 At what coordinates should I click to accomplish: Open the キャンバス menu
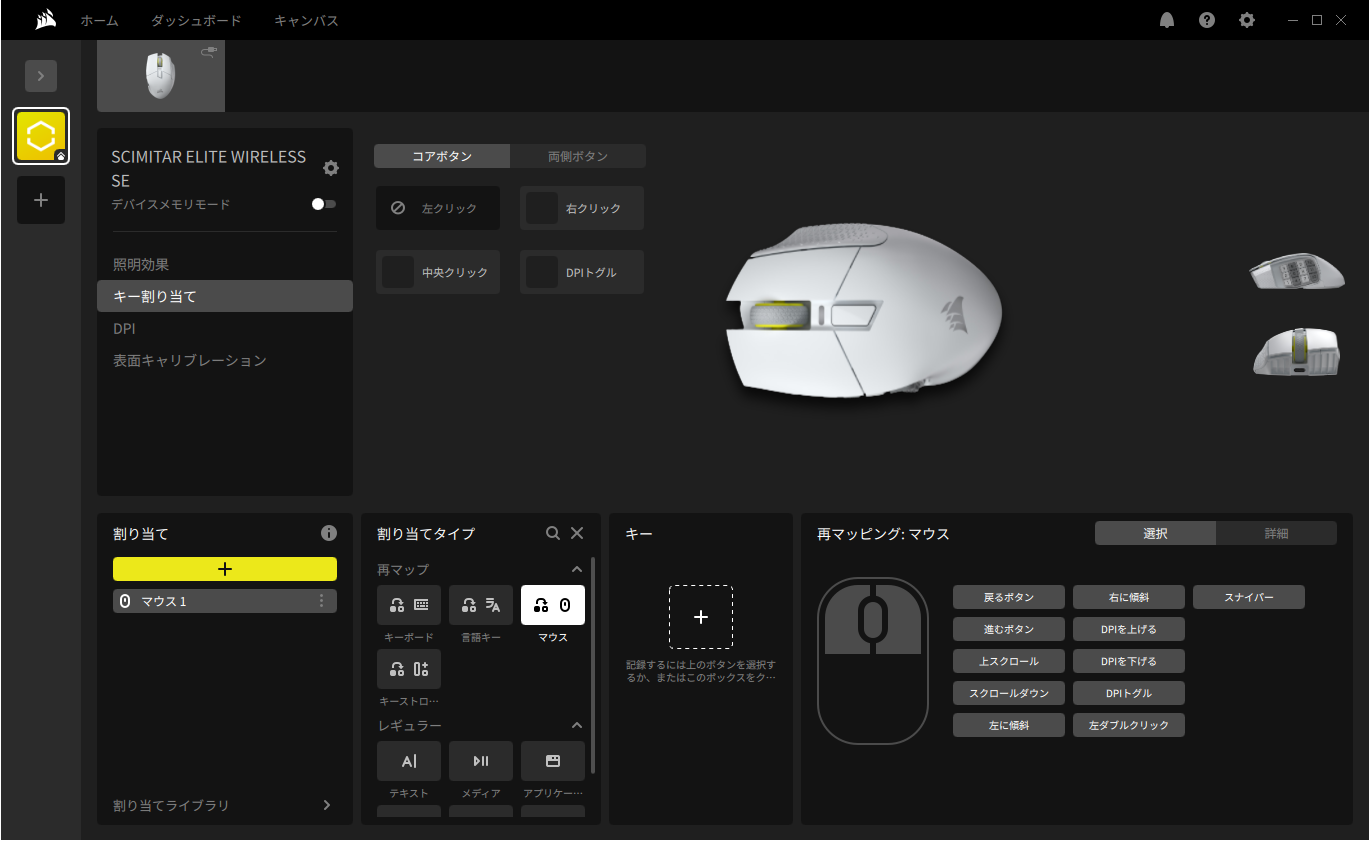click(306, 20)
